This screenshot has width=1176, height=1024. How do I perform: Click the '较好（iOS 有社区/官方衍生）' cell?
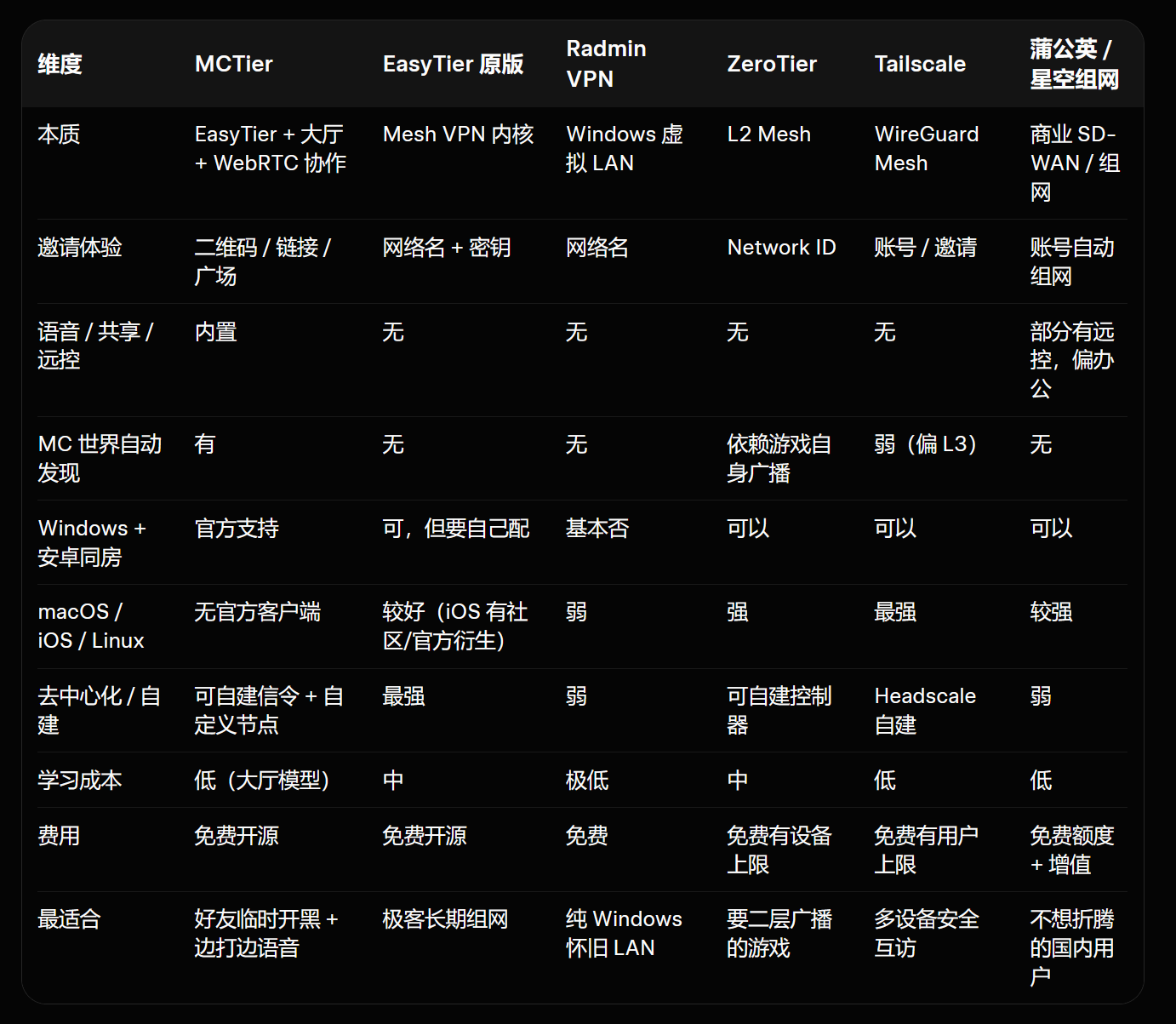tap(455, 626)
